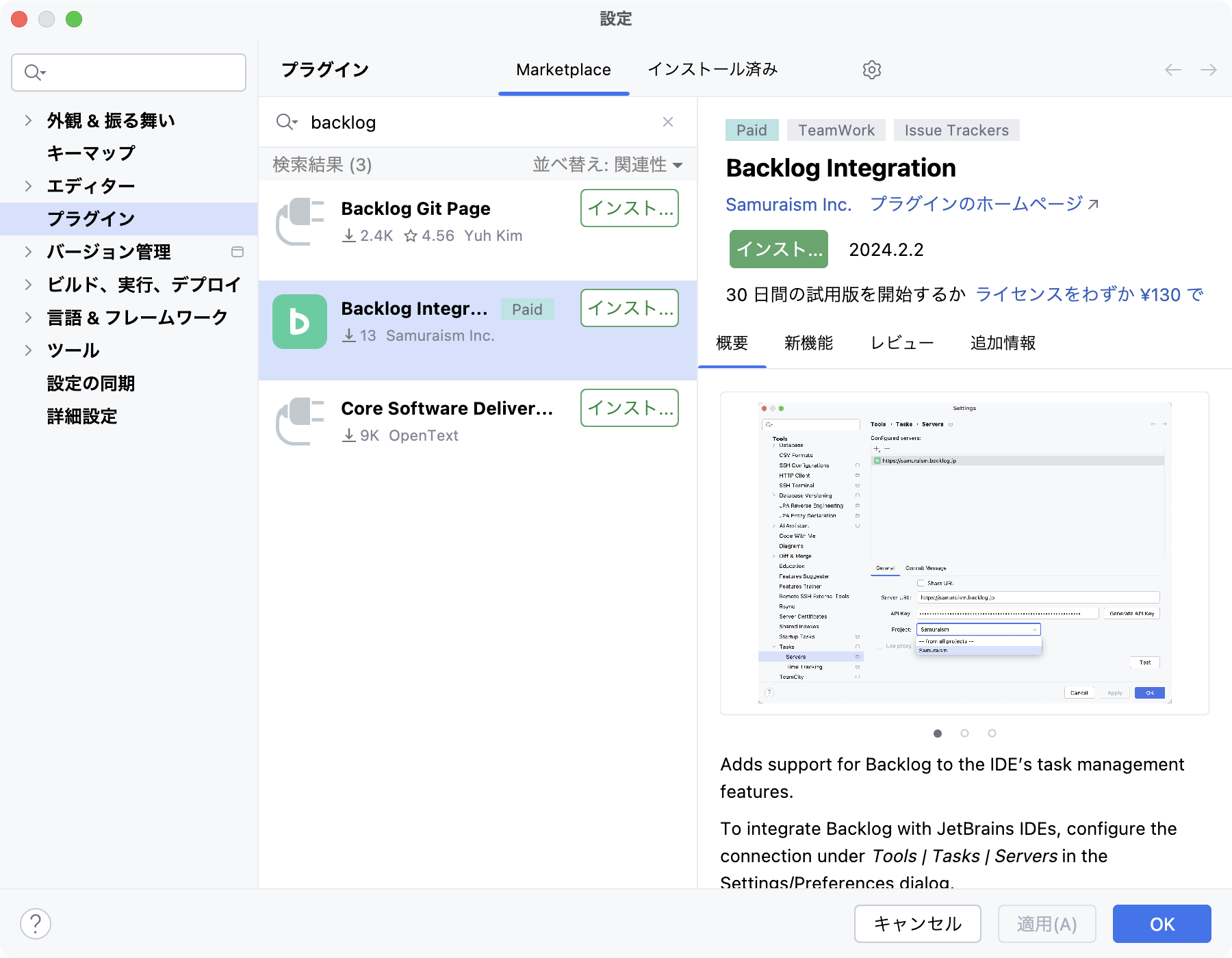Click the Backlog Git Page plug icon
Image resolution: width=1232 pixels, height=958 pixels.
pyautogui.click(x=300, y=222)
